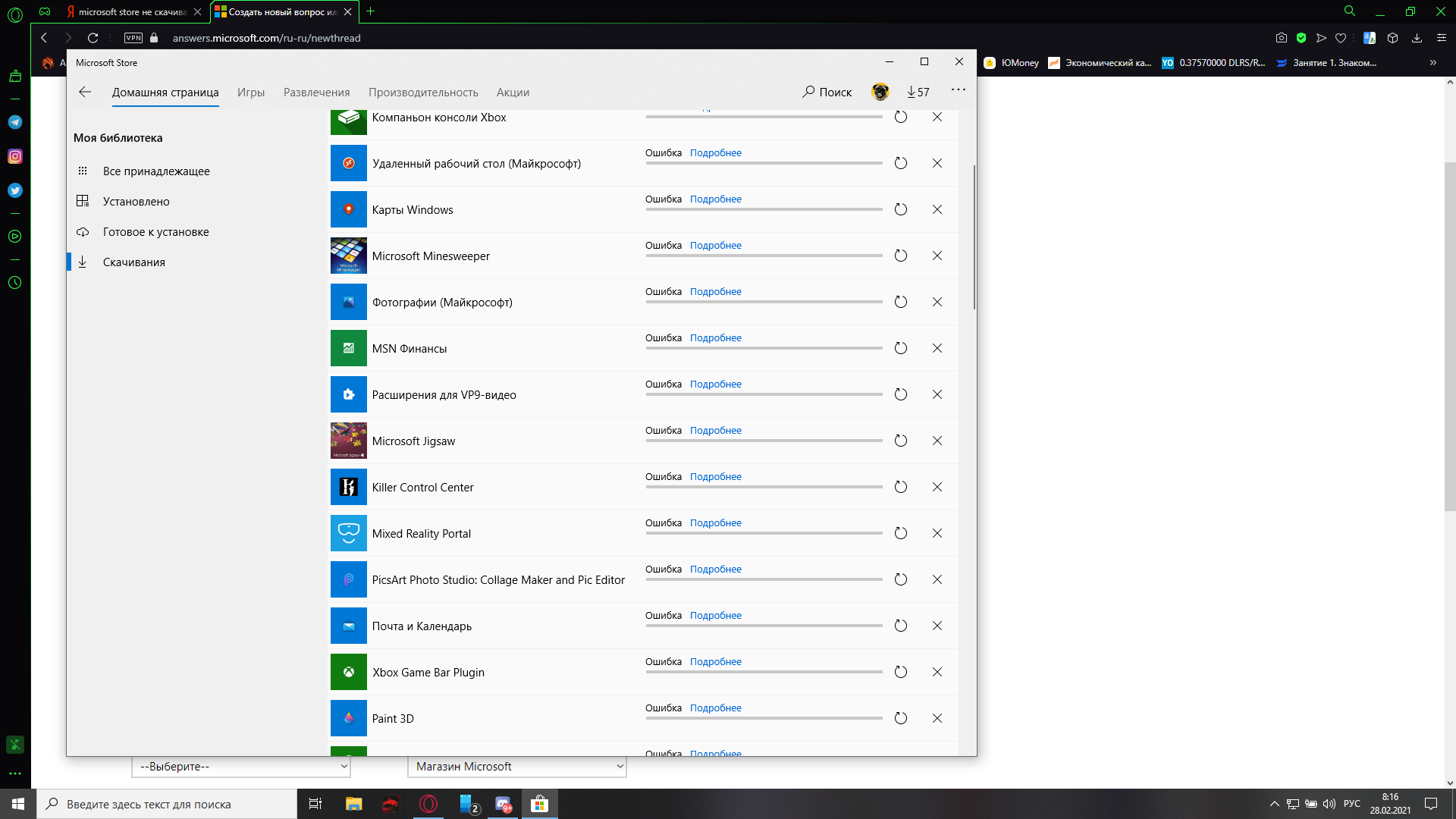Open Microsoft Jigsaw app thumbnail
Viewport: 1456px width, 819px height.
point(349,441)
